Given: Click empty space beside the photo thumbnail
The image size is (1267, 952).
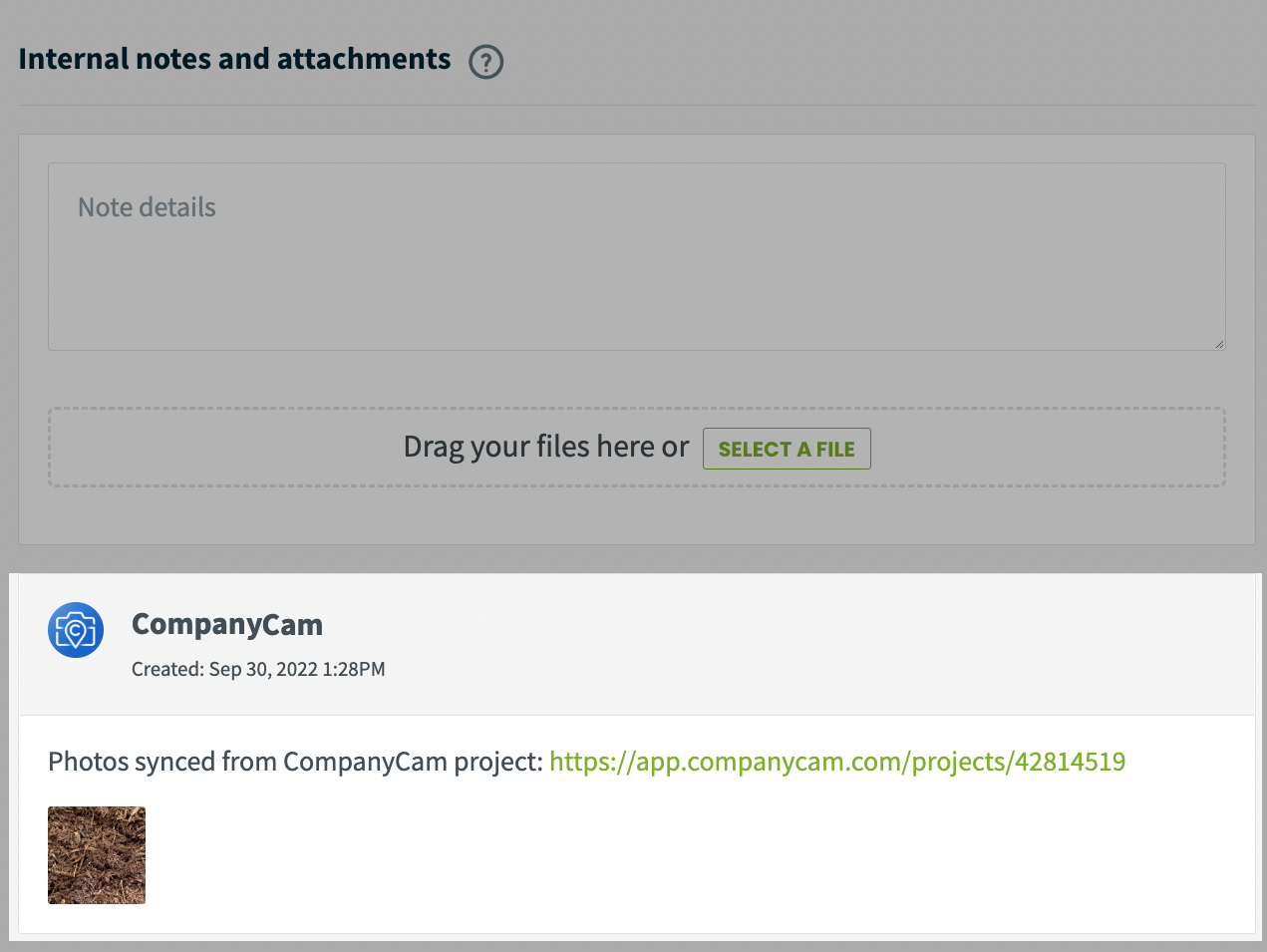Looking at the screenshot, I should (x=698, y=855).
